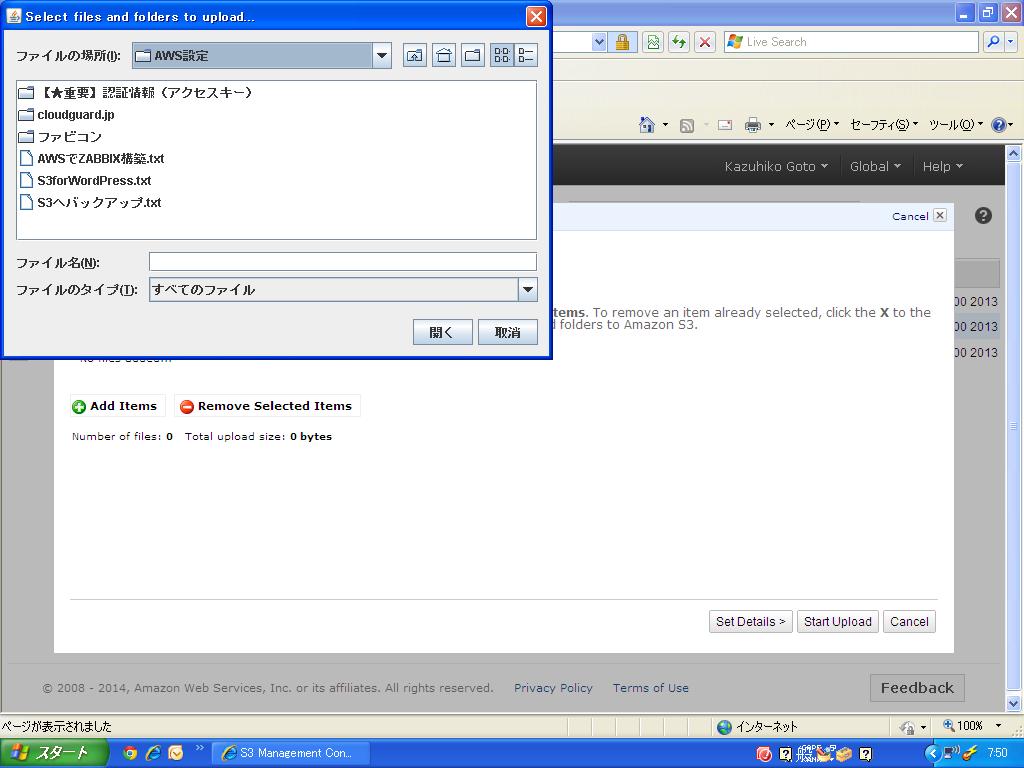Screen dimensions: 1024x768
Task: Select the ファビコン folder
Action: point(60,136)
